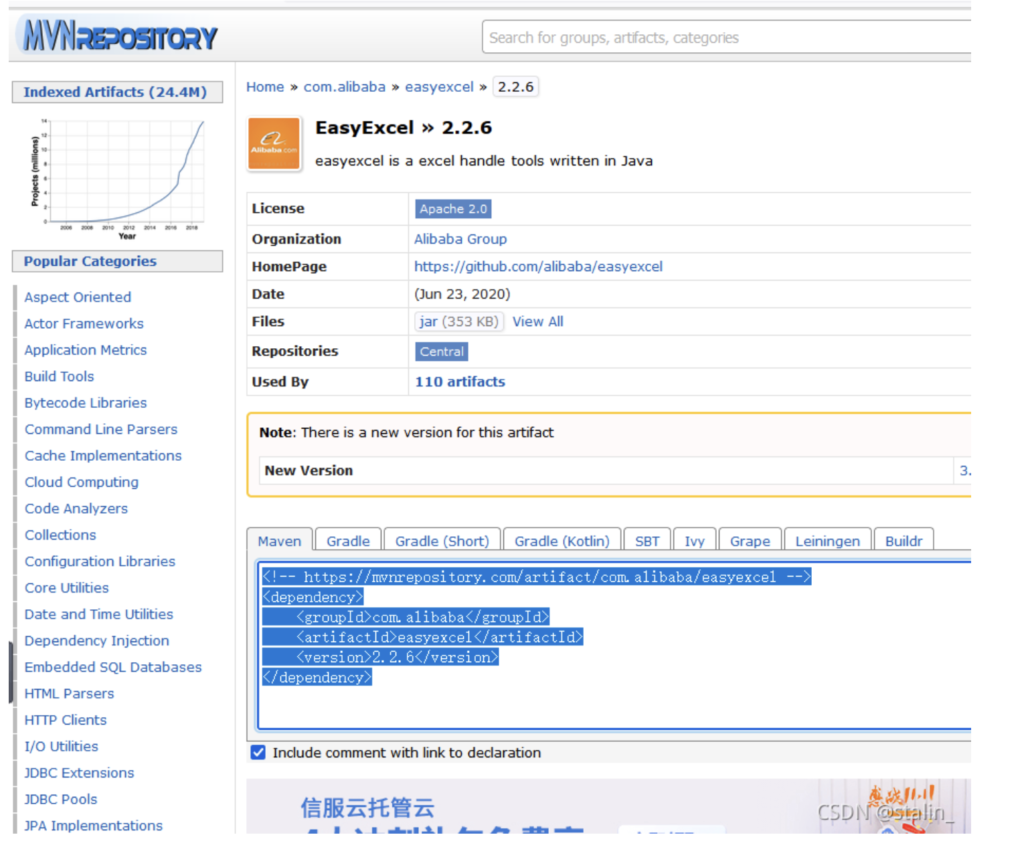The image size is (1024, 841).
Task: Switch to the Gradle tab
Action: (348, 541)
